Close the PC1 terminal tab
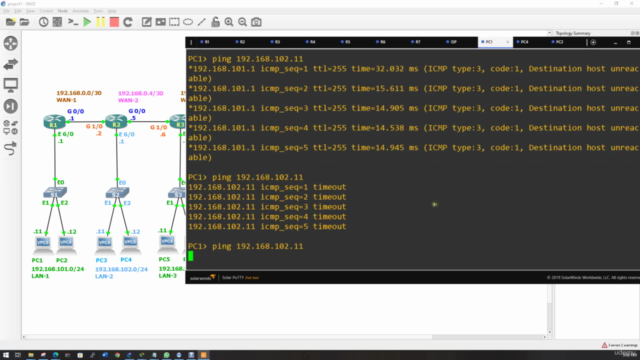 tap(508, 42)
